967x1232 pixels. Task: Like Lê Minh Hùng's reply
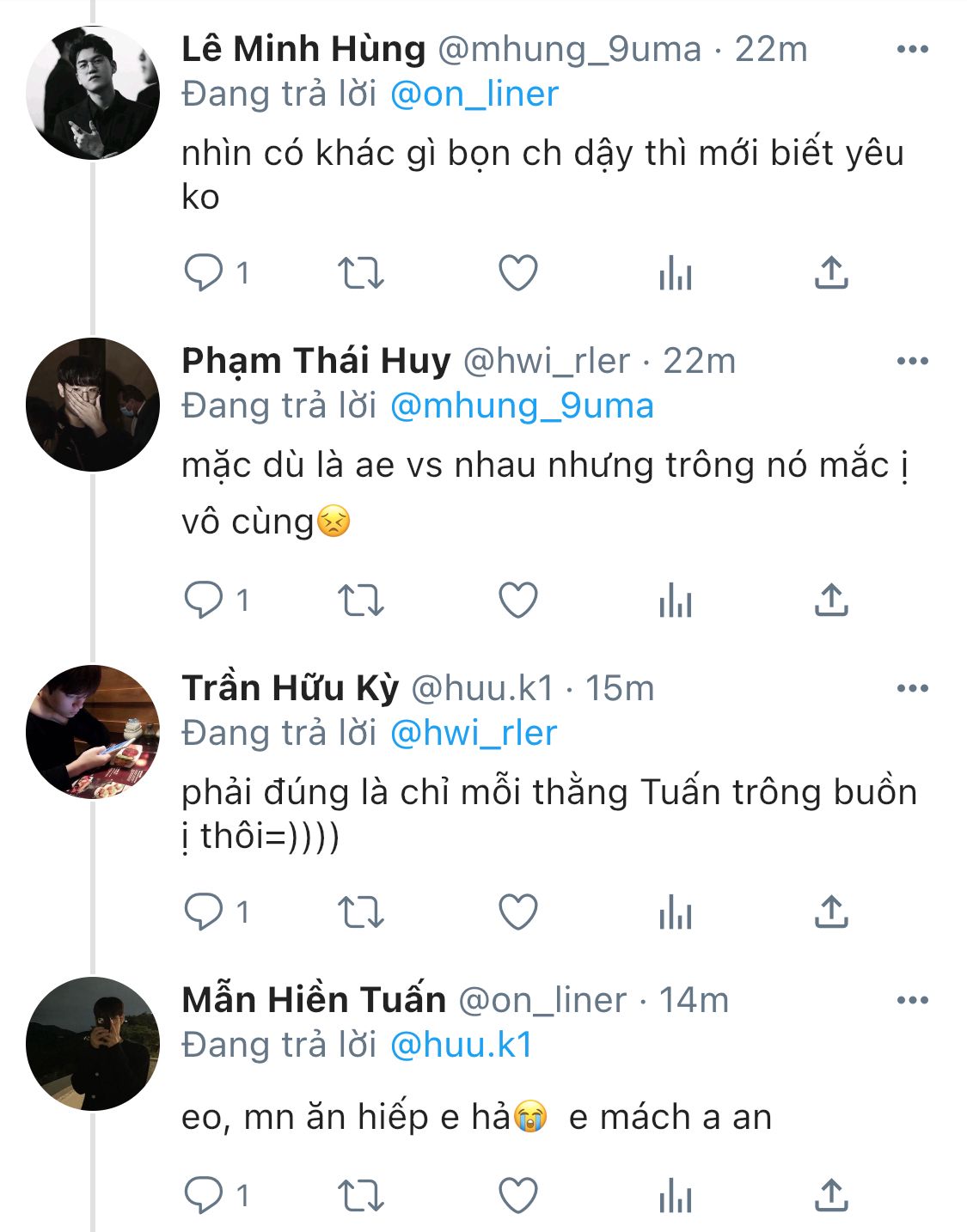pyautogui.click(x=518, y=273)
